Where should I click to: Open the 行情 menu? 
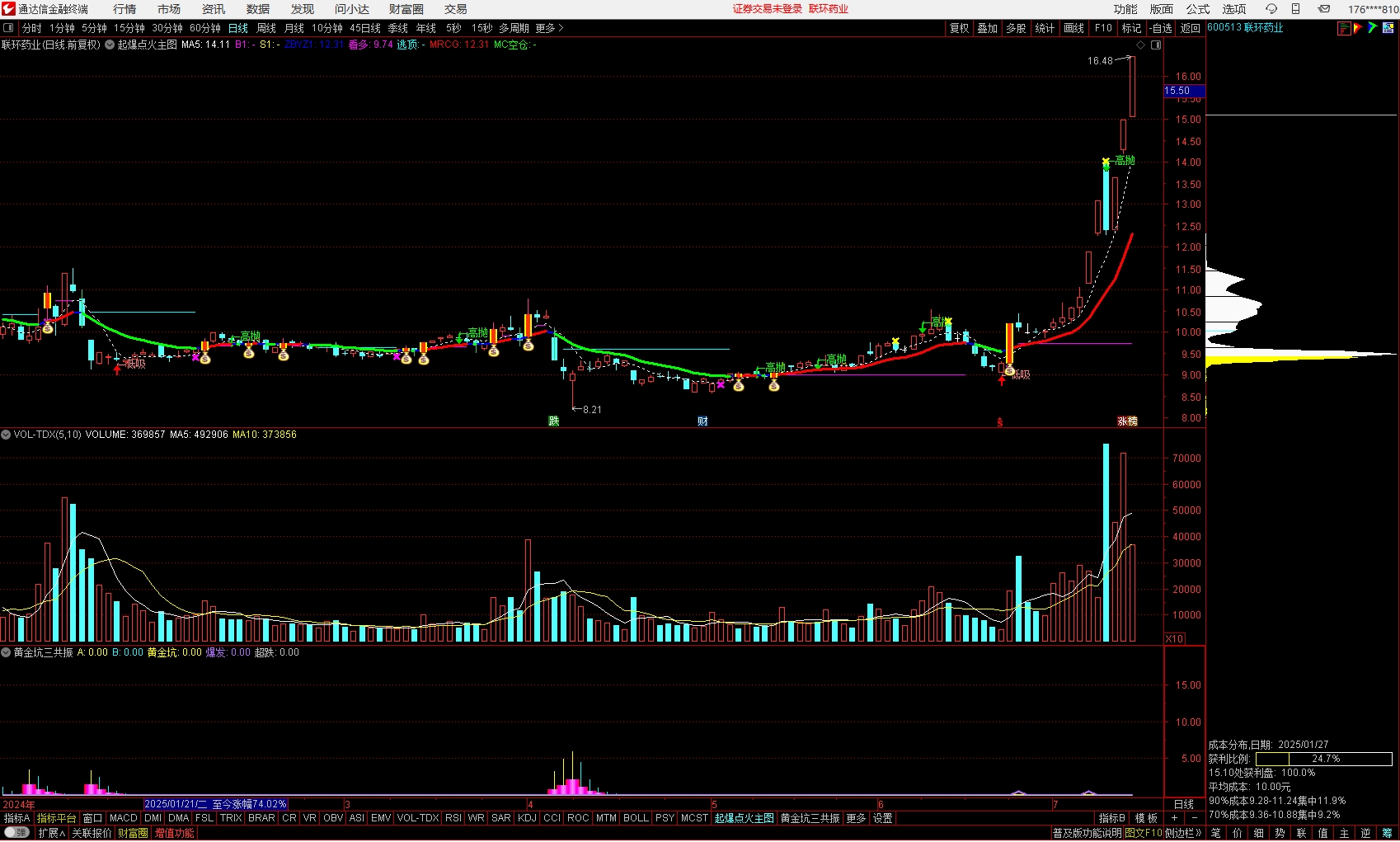click(124, 9)
